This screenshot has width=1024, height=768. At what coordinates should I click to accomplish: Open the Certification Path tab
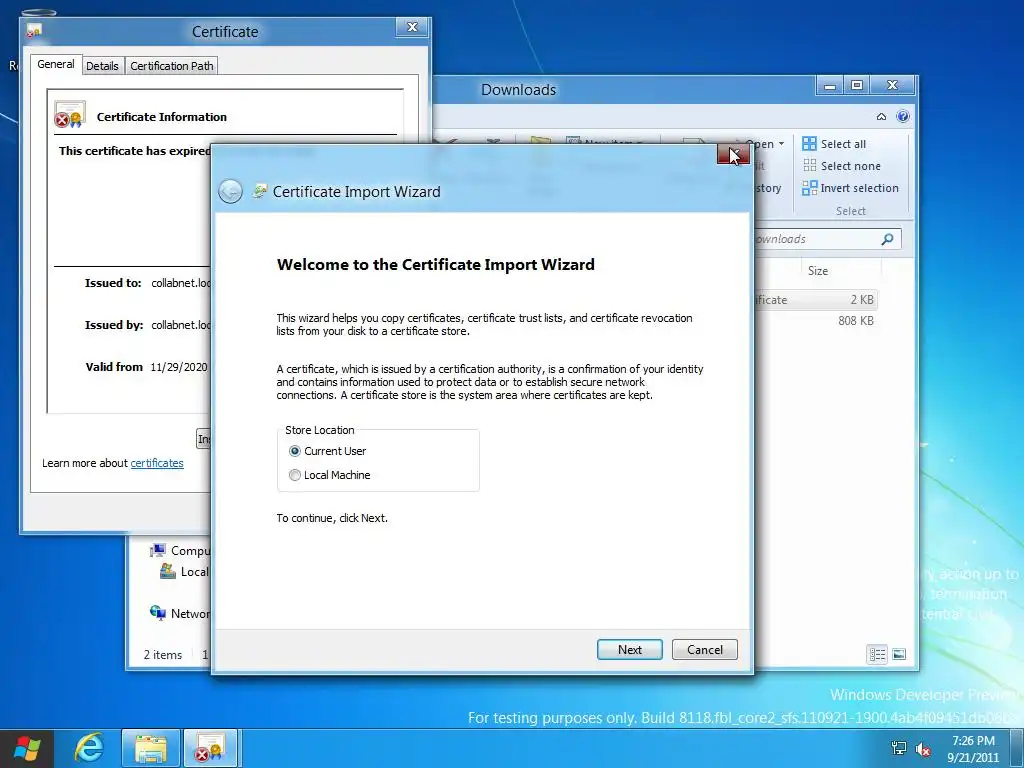171,66
